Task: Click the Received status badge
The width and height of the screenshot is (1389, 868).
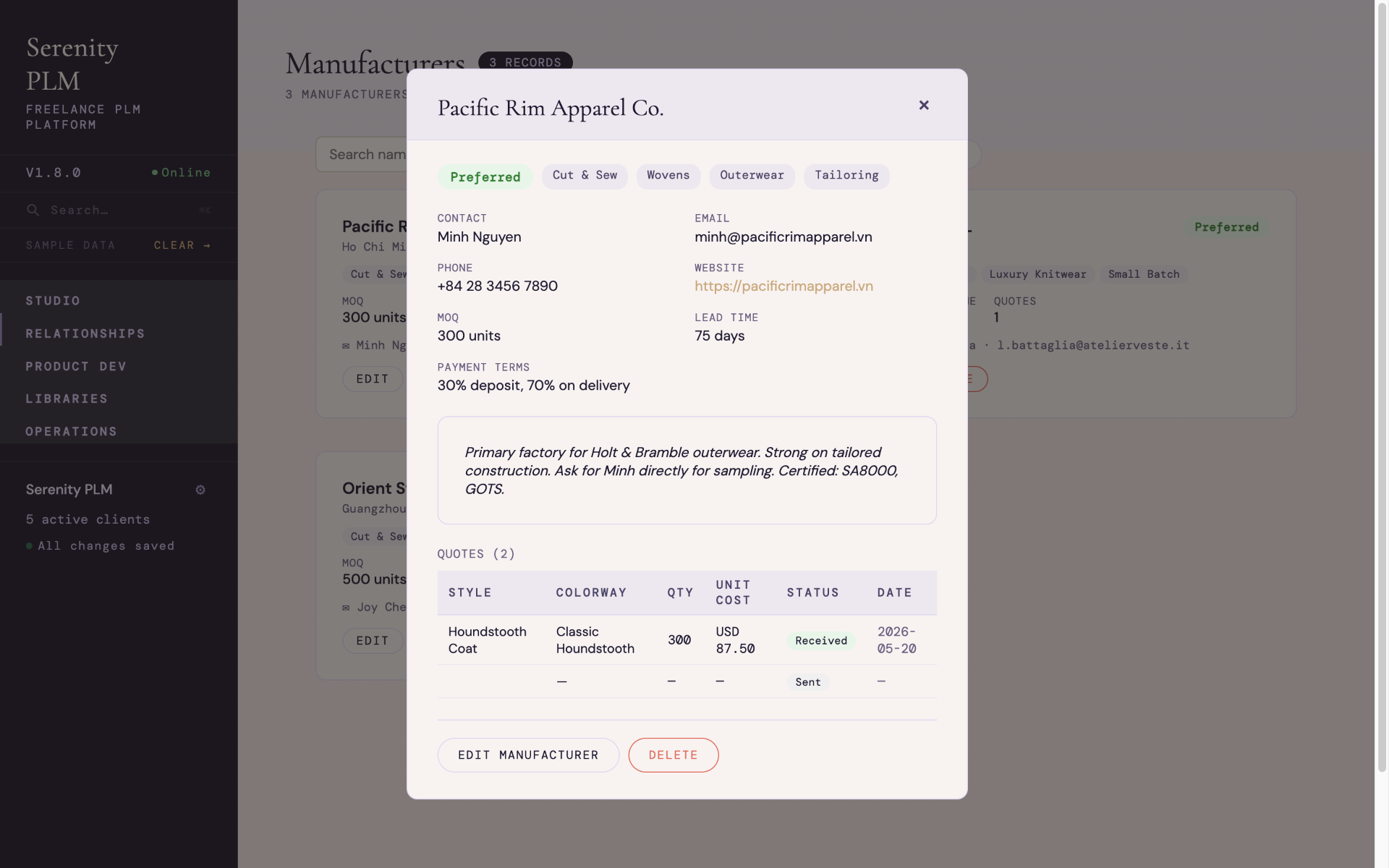Action: 821,640
